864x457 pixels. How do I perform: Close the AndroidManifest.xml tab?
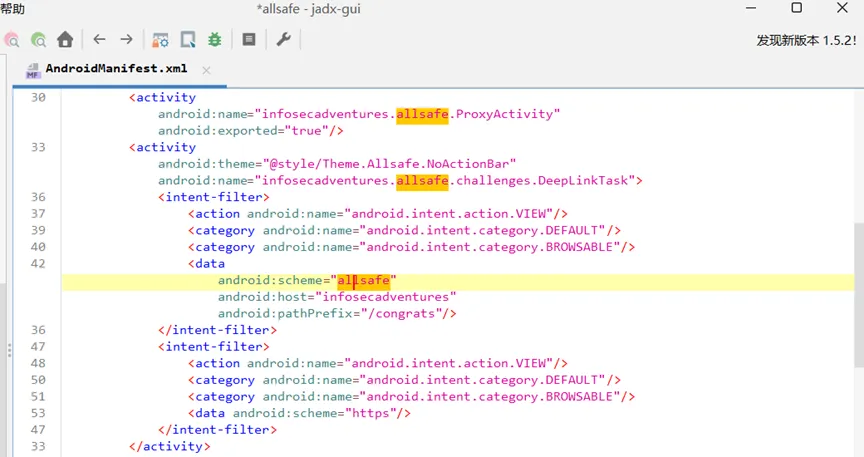point(206,71)
